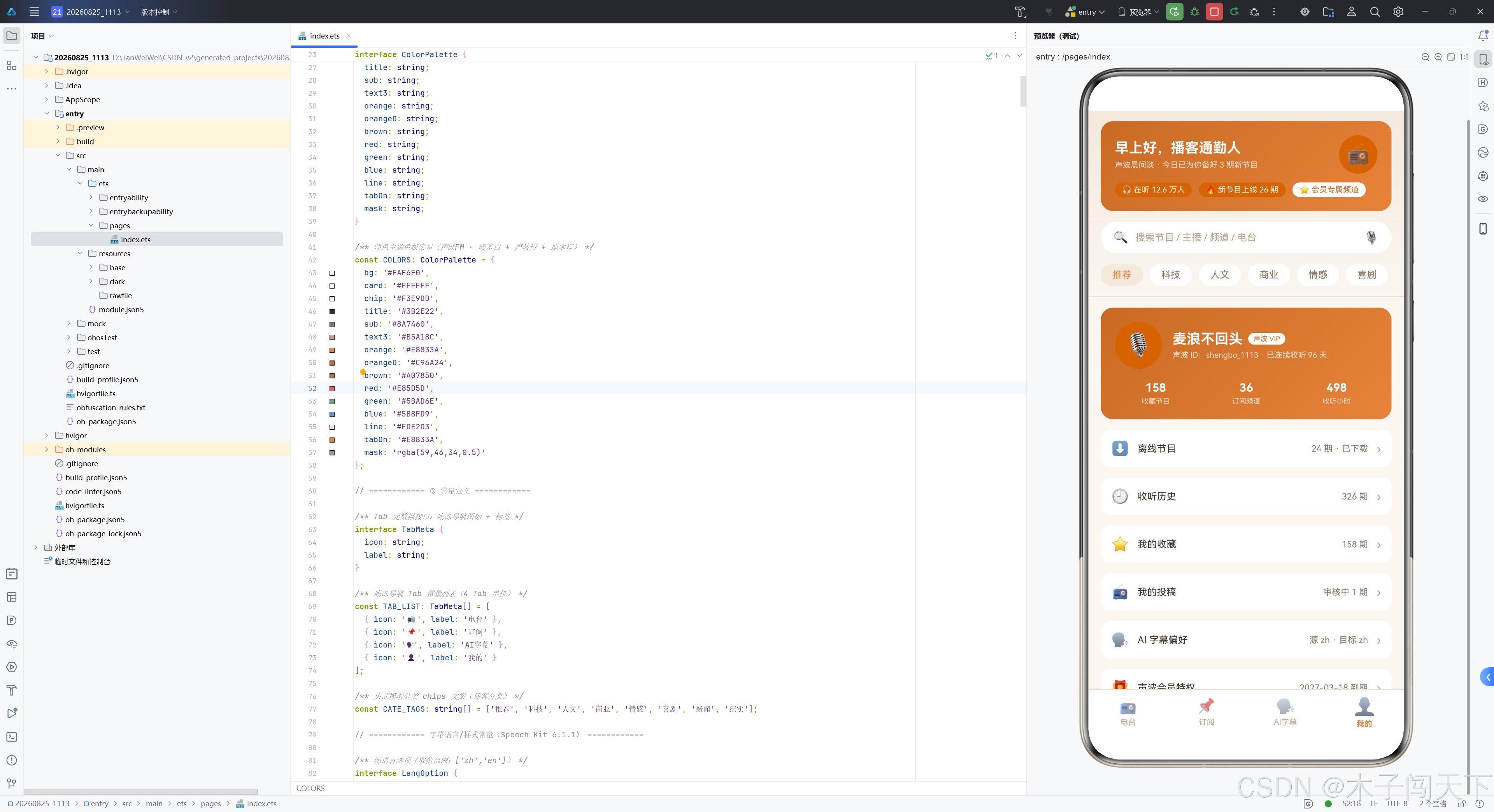Image resolution: width=1494 pixels, height=812 pixels.
Task: Open the user account icon
Action: (x=1351, y=12)
